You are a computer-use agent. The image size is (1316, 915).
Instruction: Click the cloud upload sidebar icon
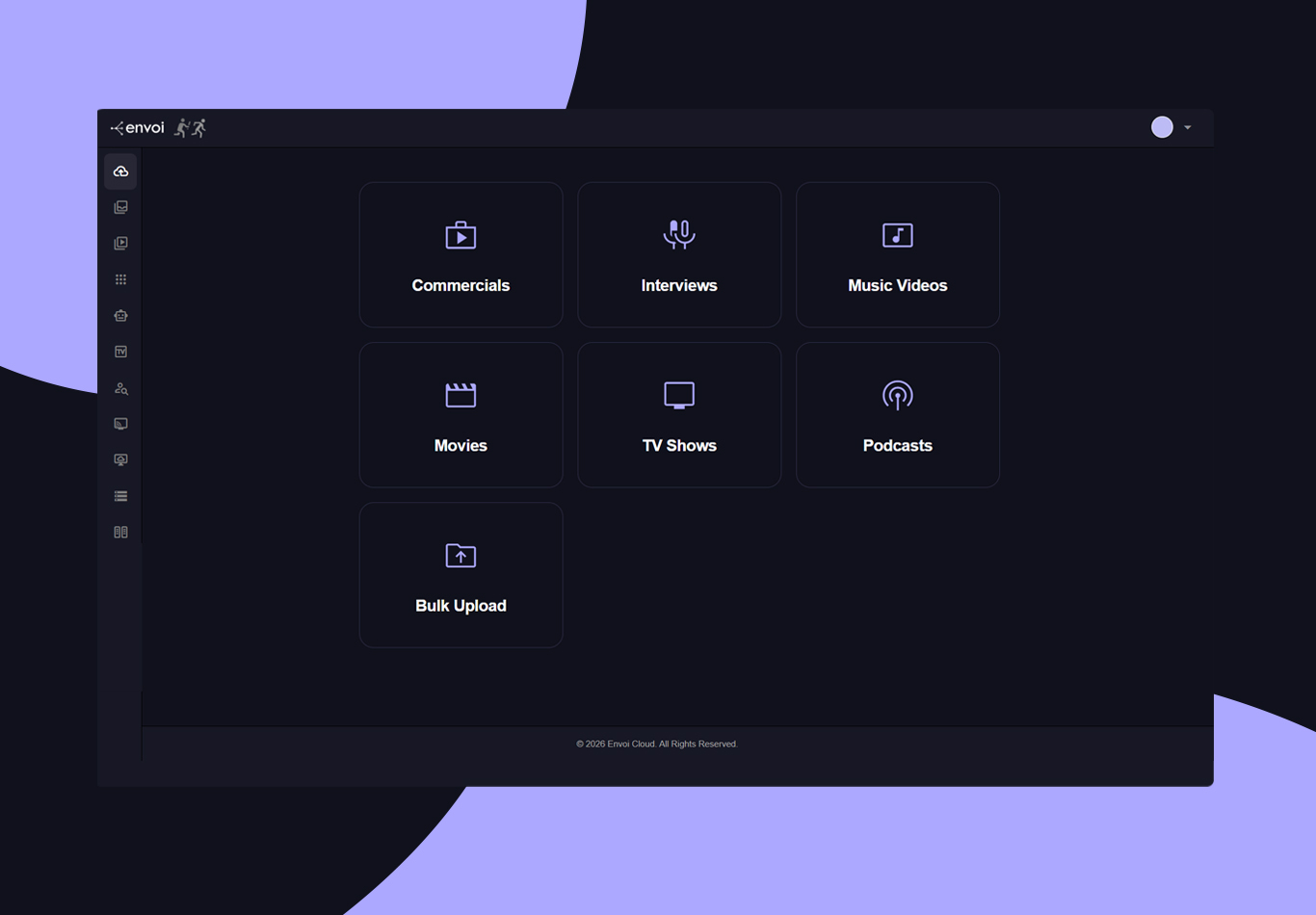[x=120, y=171]
